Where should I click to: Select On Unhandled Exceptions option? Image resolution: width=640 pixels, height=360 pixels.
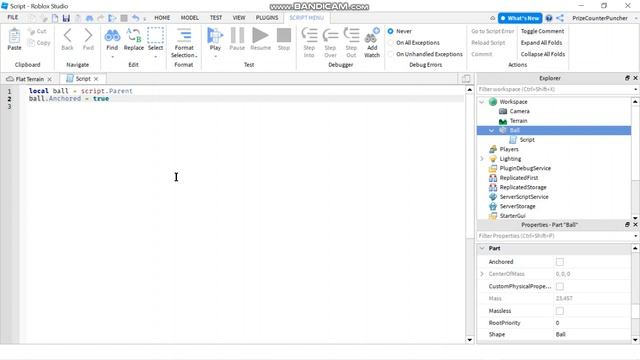coord(391,54)
